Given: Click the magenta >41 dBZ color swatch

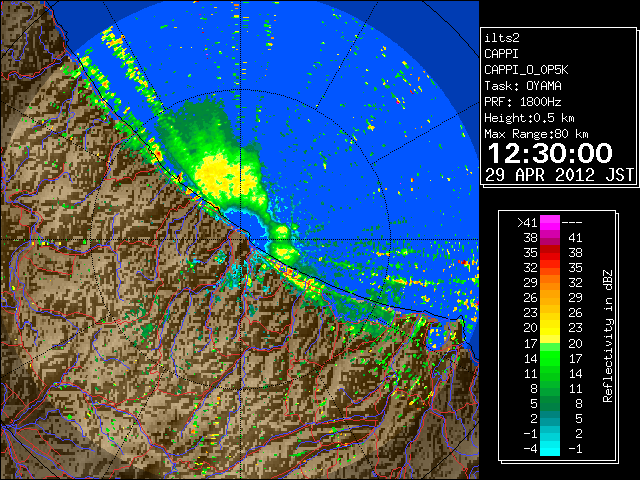Looking at the screenshot, I should [x=550, y=222].
